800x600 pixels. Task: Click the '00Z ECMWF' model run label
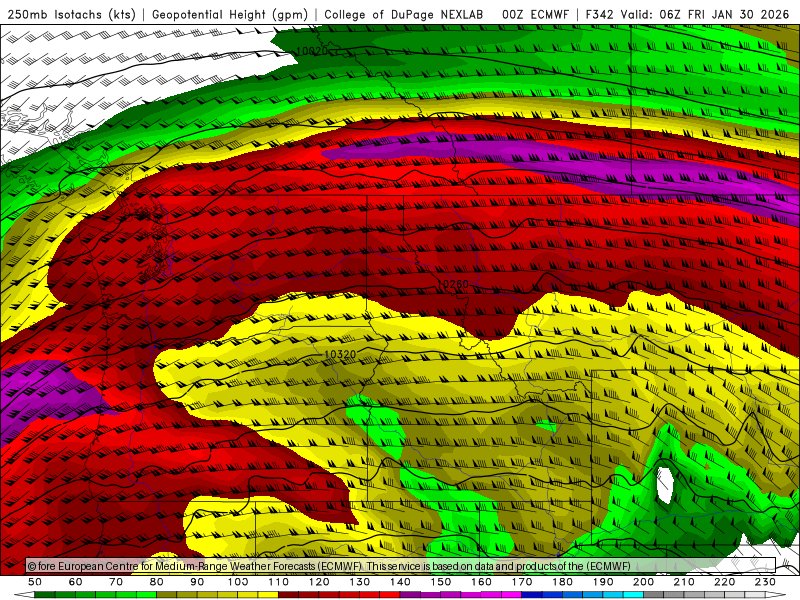535,15
